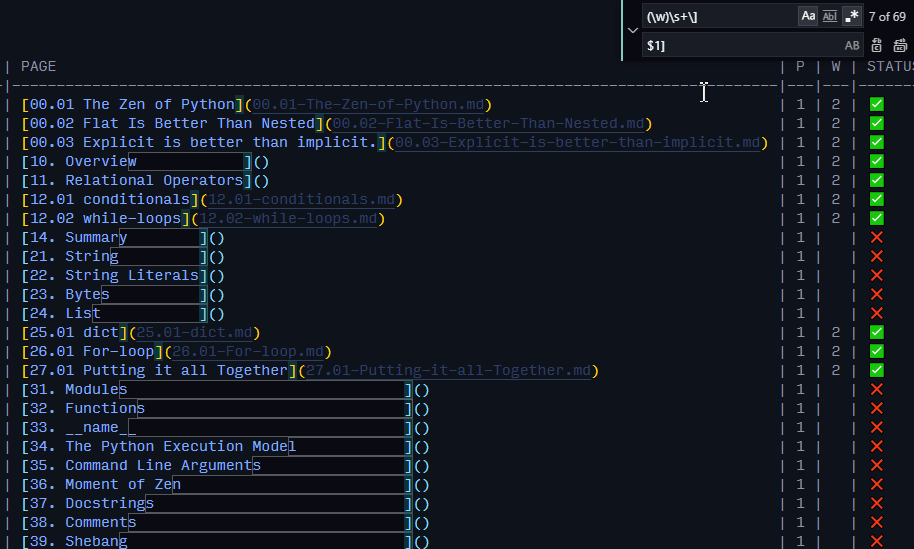
Task: Click text '[11. Relational Operators'
Action: tap(132, 181)
